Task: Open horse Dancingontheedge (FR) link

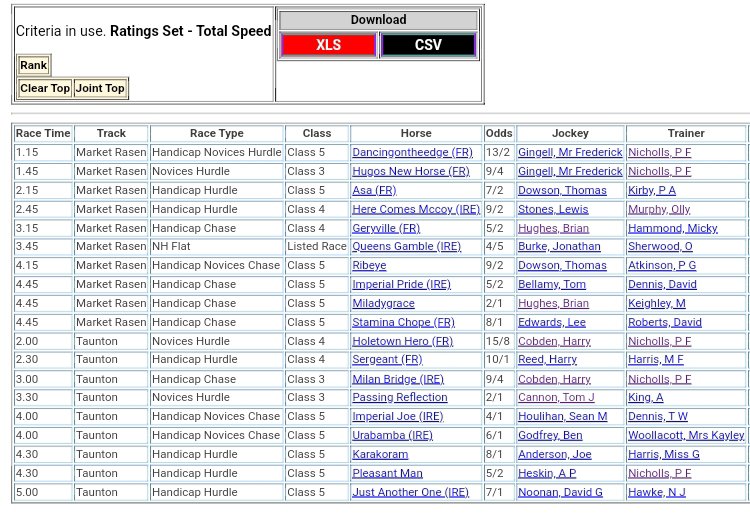Action: click(x=412, y=153)
